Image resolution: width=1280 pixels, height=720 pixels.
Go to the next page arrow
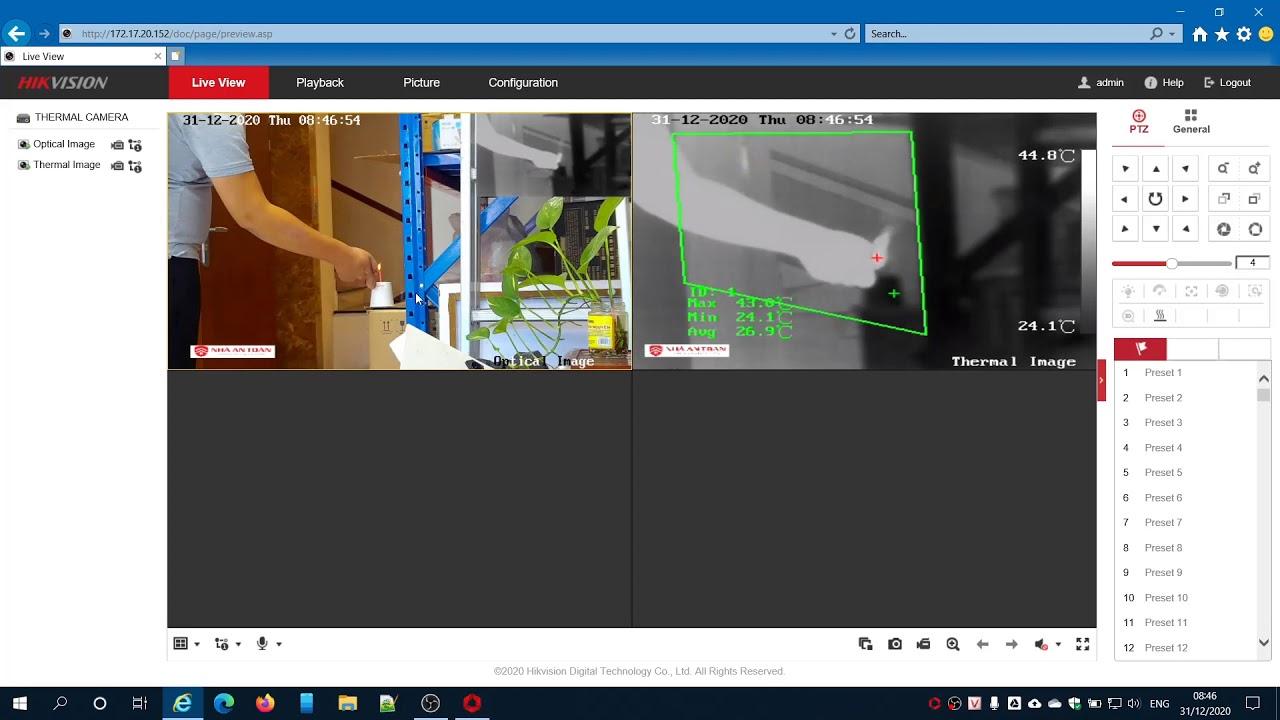click(x=1011, y=644)
